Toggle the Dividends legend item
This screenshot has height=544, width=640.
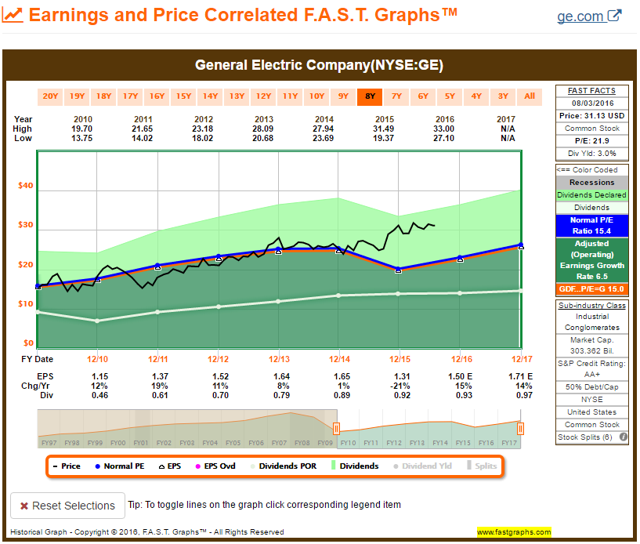[x=355, y=466]
